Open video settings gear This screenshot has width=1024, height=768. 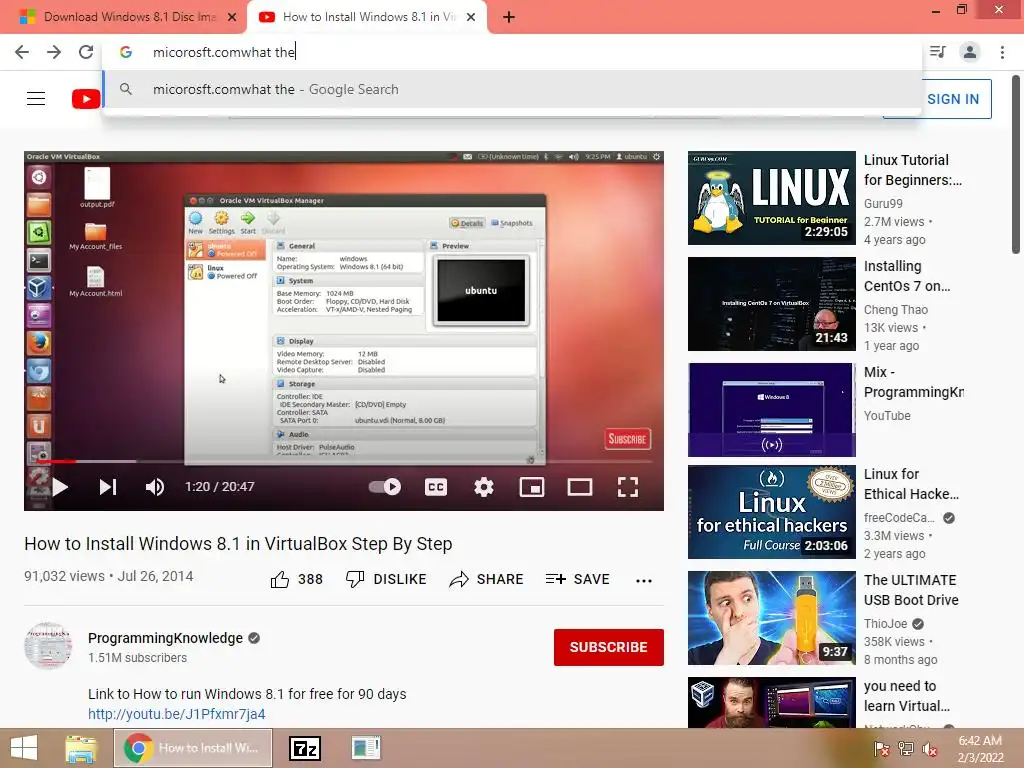pos(484,487)
